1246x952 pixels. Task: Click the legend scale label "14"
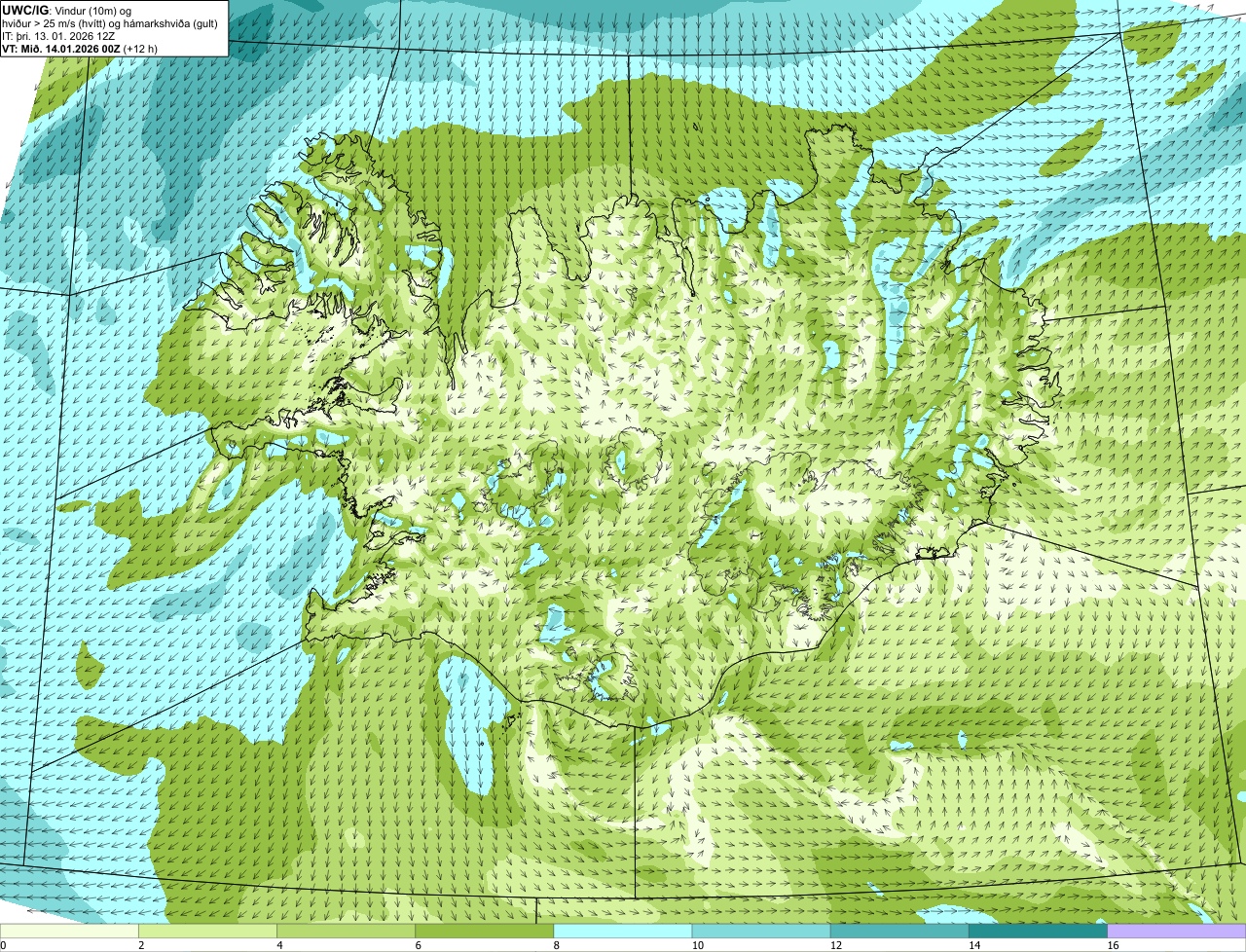pyautogui.click(x=973, y=945)
